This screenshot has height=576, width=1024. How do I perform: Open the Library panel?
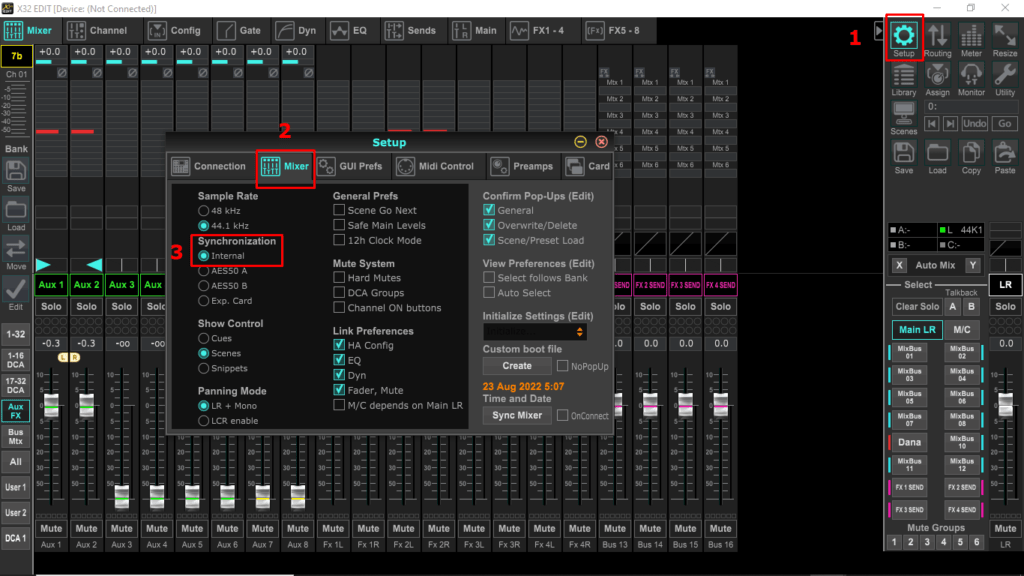[x=903, y=77]
